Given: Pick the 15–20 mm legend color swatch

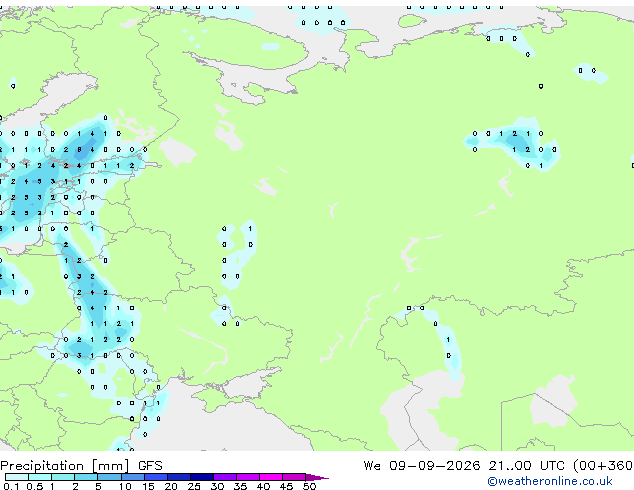Looking at the screenshot, I should click(x=155, y=477).
